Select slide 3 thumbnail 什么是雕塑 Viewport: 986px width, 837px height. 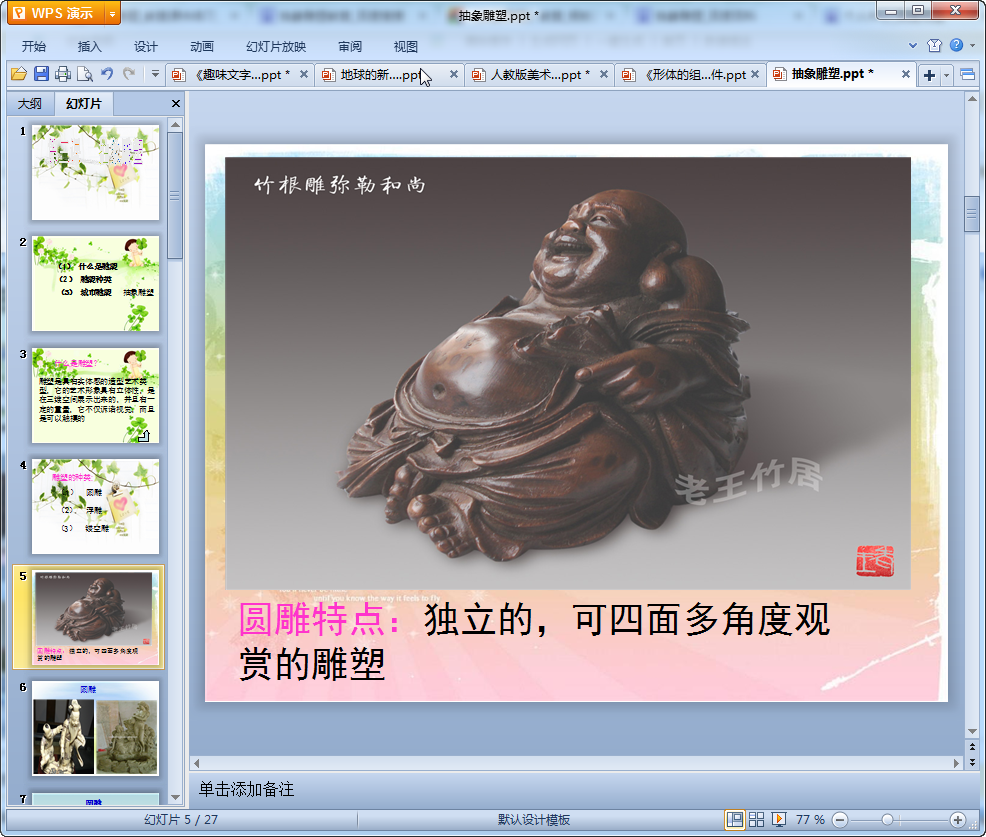[x=96, y=395]
